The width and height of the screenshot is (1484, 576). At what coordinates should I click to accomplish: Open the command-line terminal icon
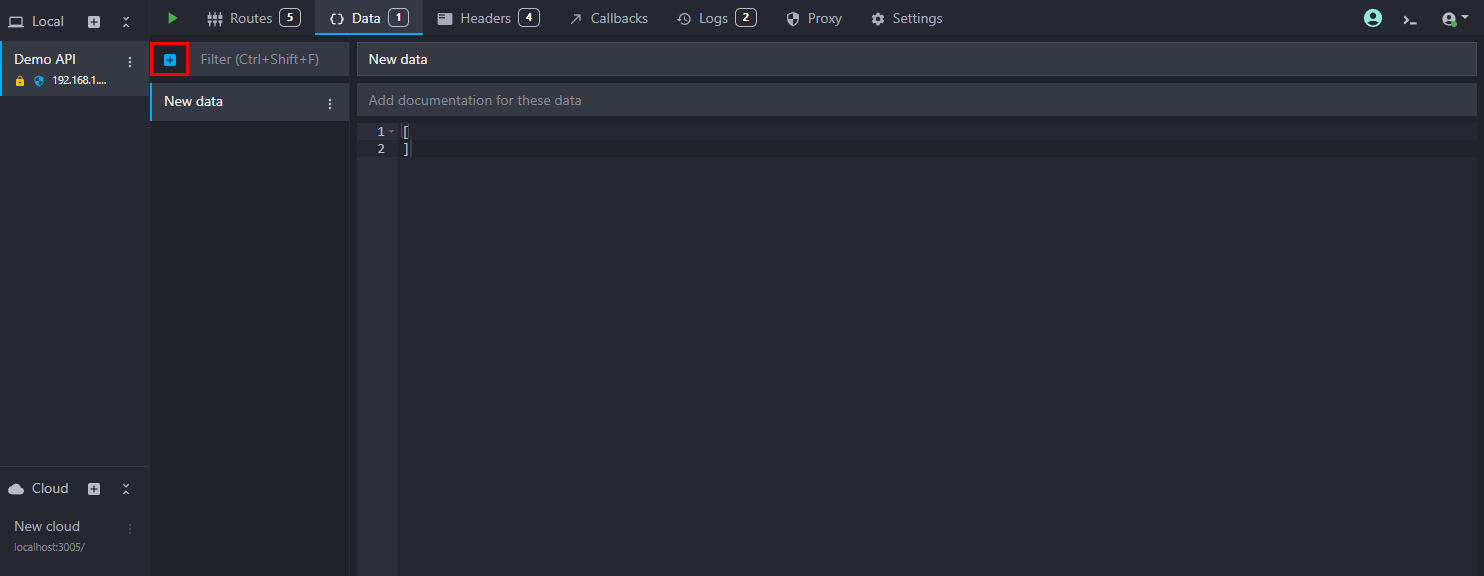(1410, 19)
